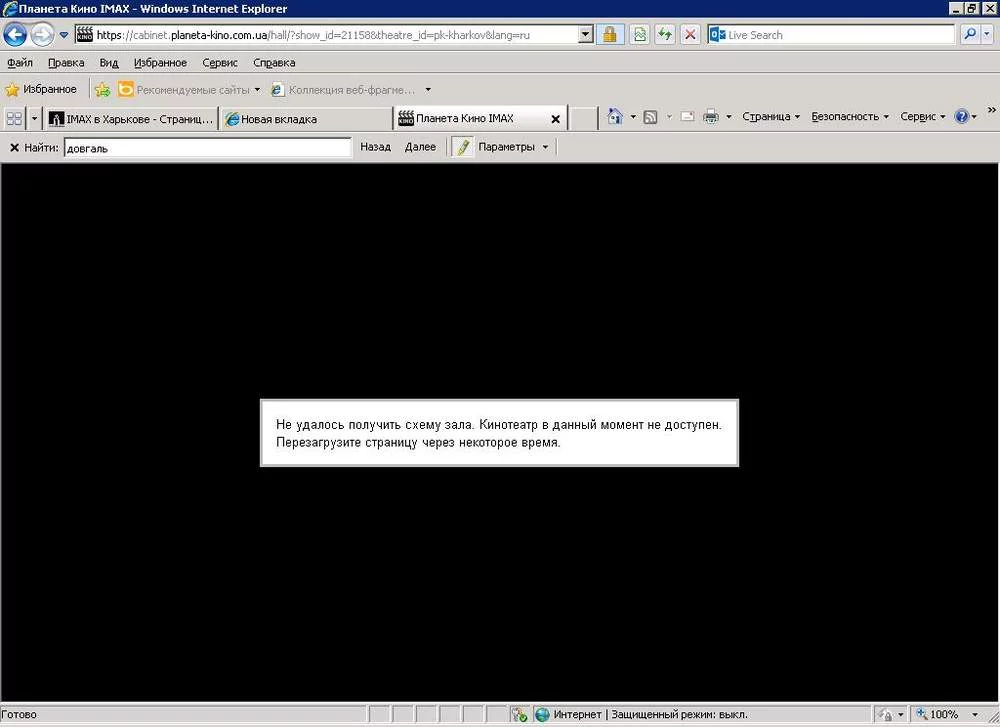
Task: Click the zoom level 100% button
Action: tap(938, 714)
